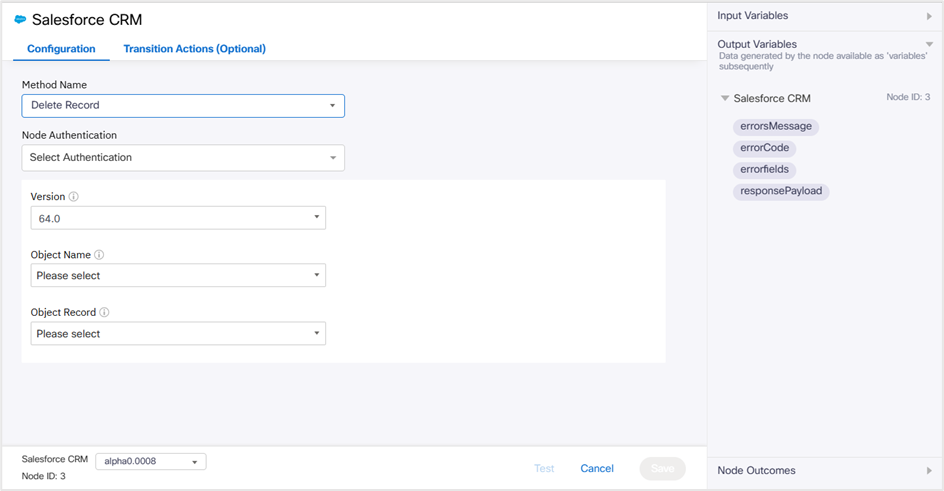
Task: Click the Object Record info icon
Action: click(104, 312)
